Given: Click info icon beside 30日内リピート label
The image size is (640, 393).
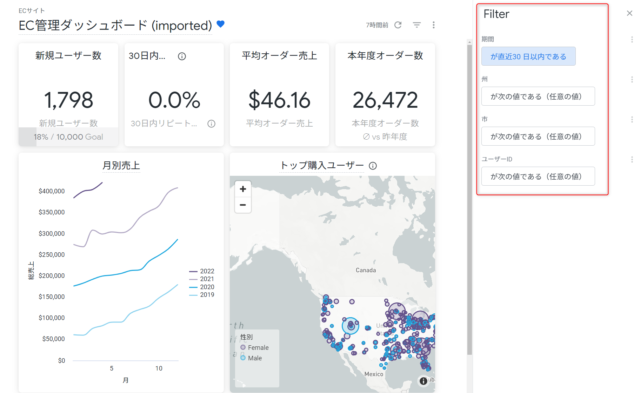Looking at the screenshot, I should 211,124.
